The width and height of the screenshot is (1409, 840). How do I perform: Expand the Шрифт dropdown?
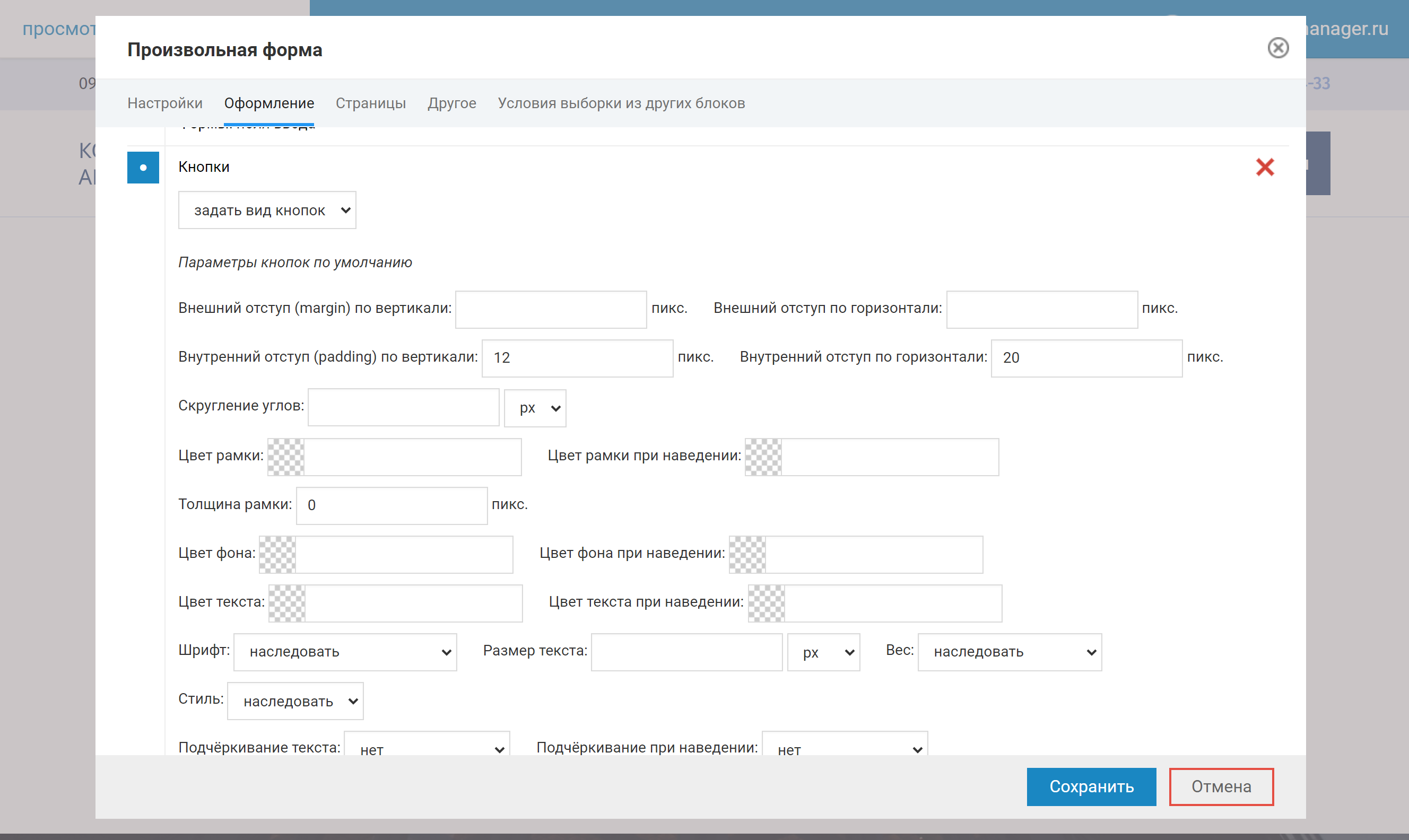[x=345, y=652]
